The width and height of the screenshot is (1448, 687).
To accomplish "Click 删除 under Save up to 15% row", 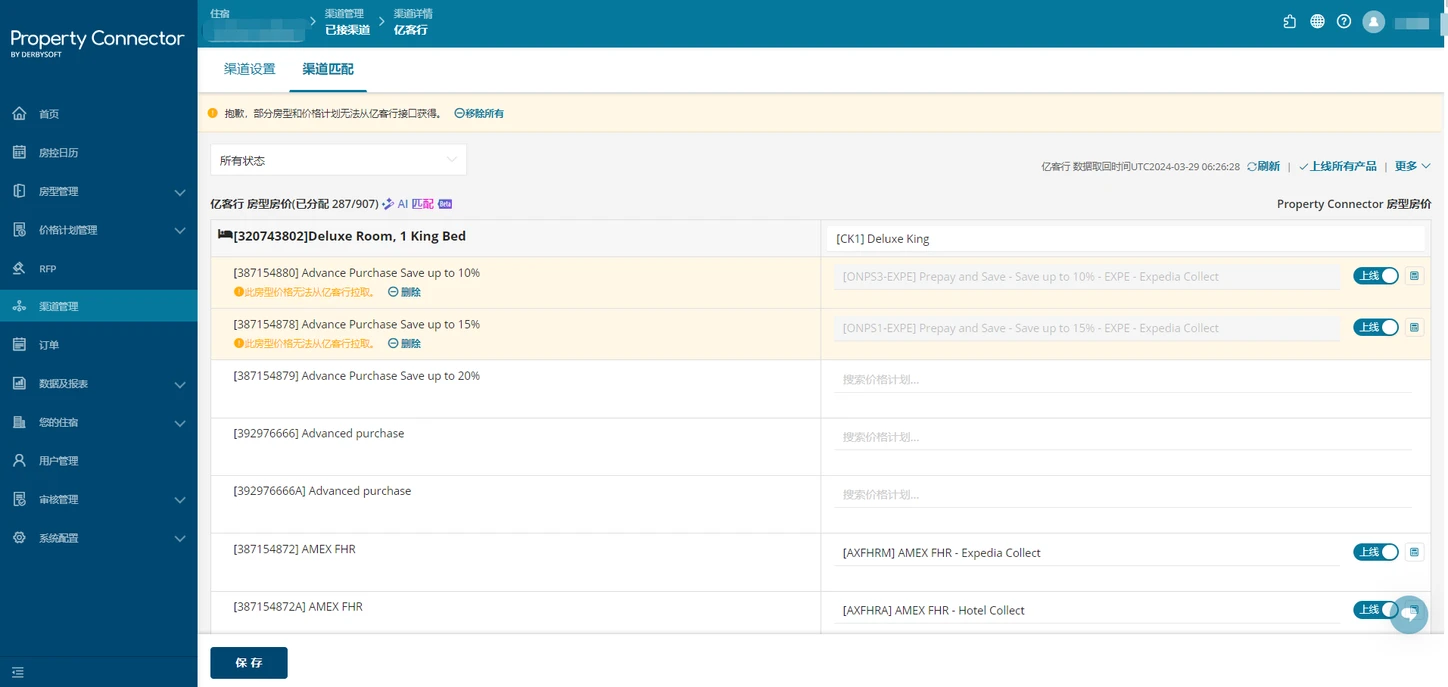I will [x=404, y=343].
